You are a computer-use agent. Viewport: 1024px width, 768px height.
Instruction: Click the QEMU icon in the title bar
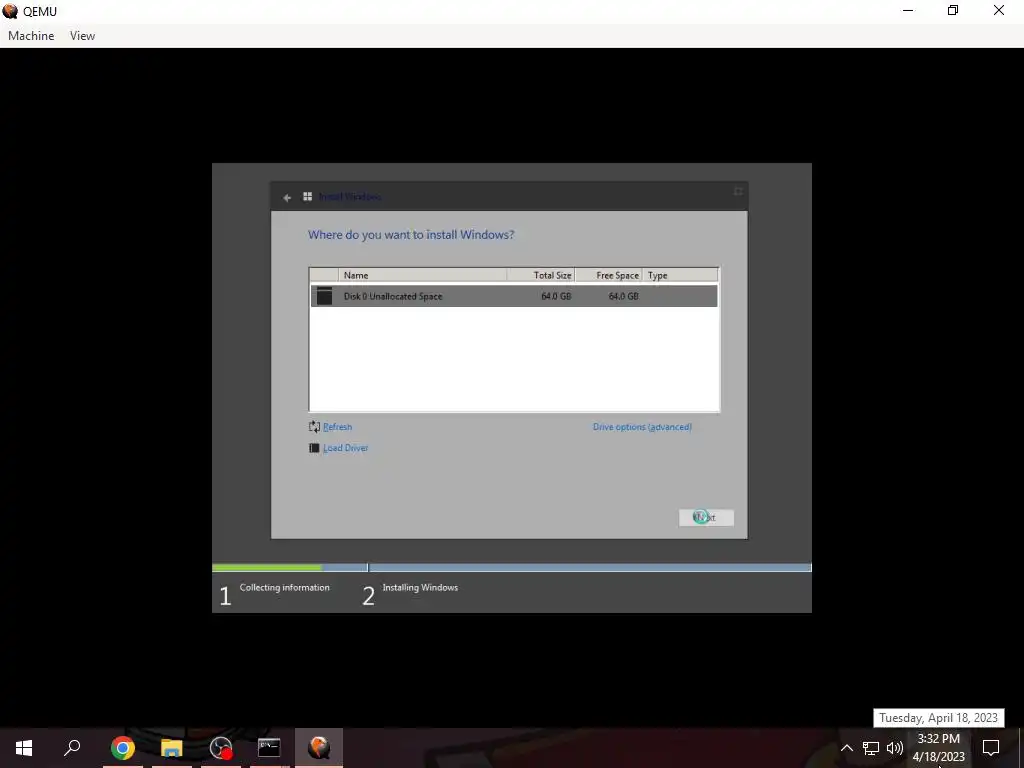tap(10, 11)
